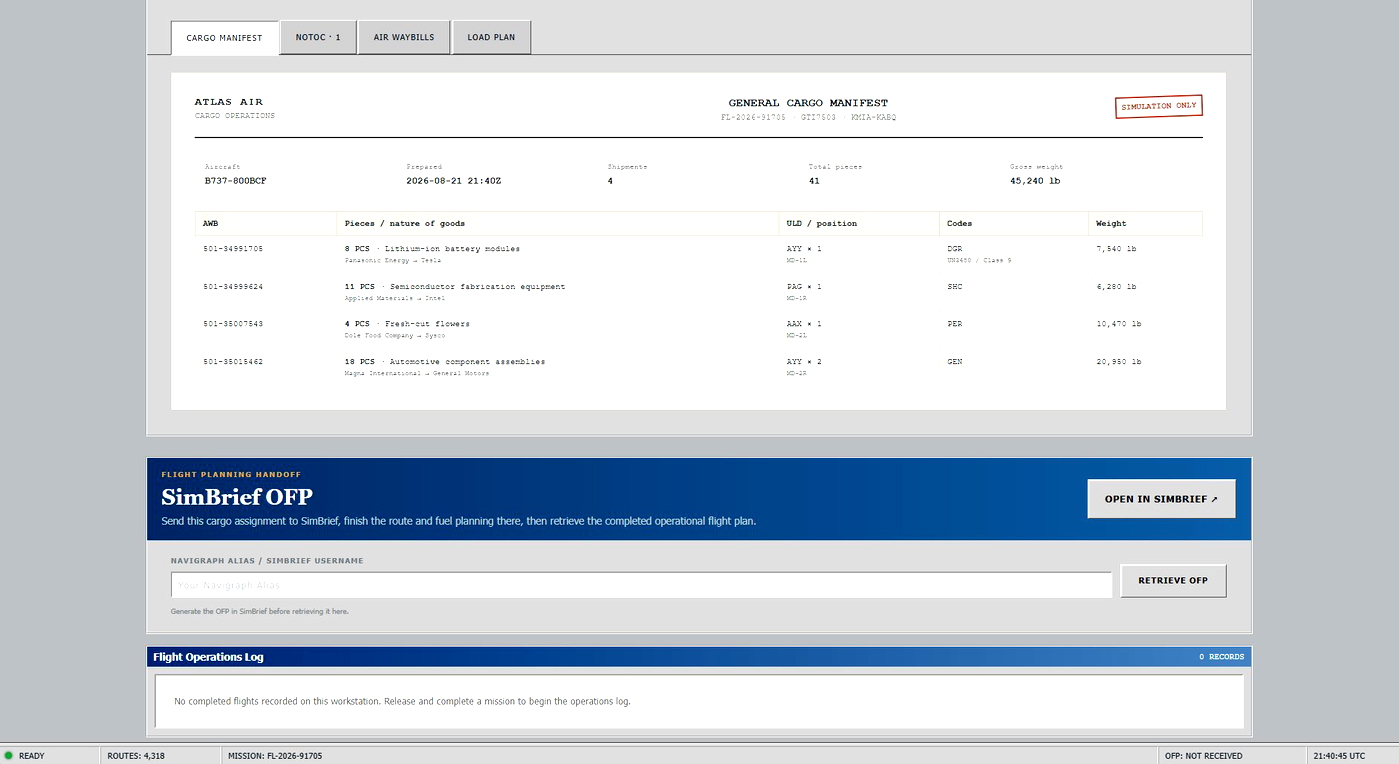This screenshot has height=764, width=1399.
Task: Click the Pieces / nature of goods header
Action: point(558,224)
